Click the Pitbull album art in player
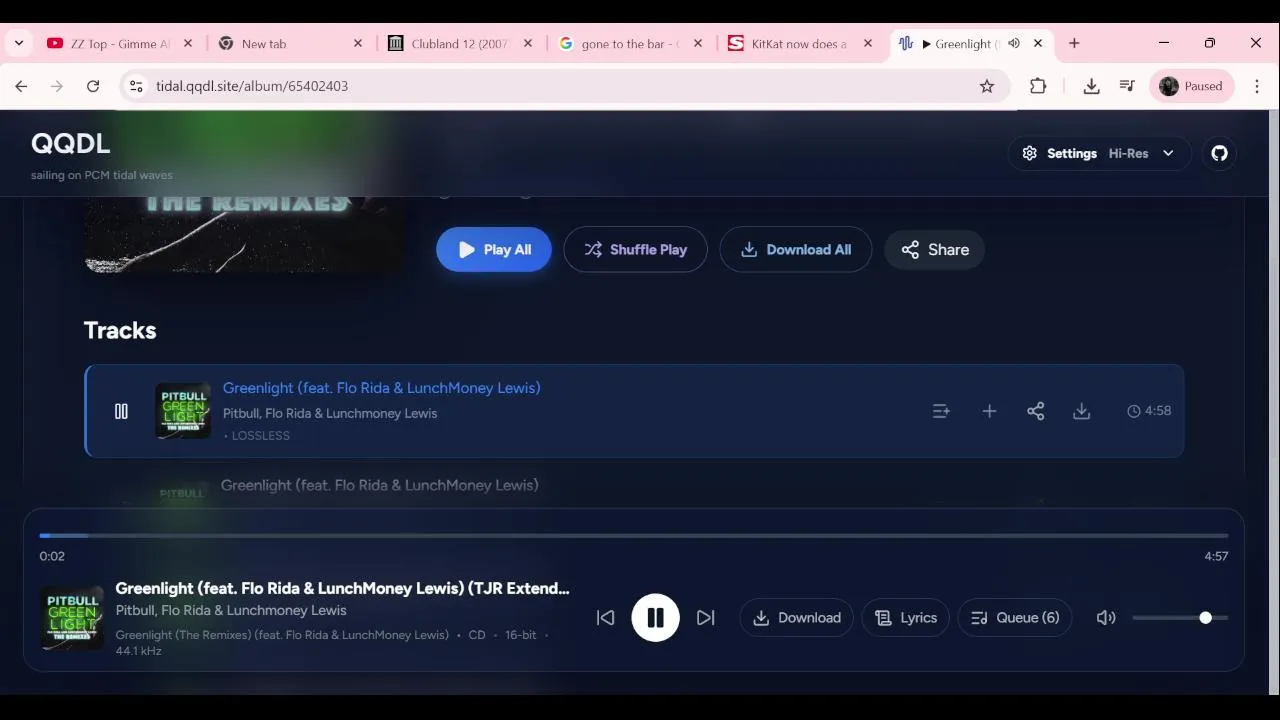The width and height of the screenshot is (1280, 720). pos(72,618)
